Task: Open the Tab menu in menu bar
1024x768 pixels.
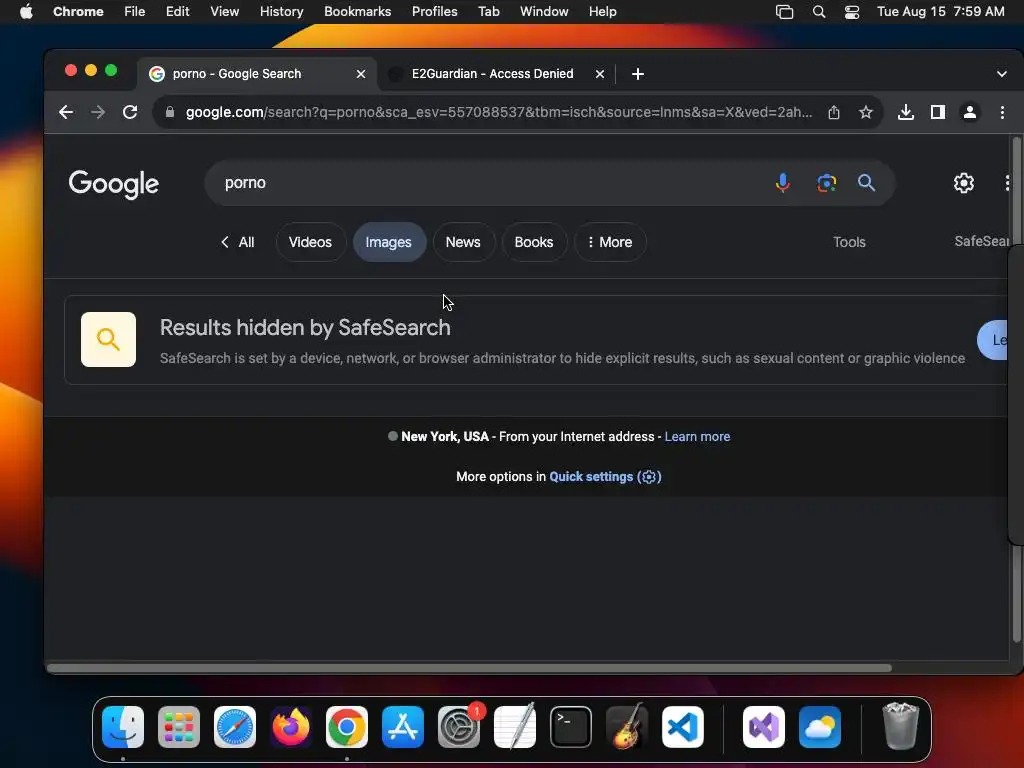Action: (488, 12)
